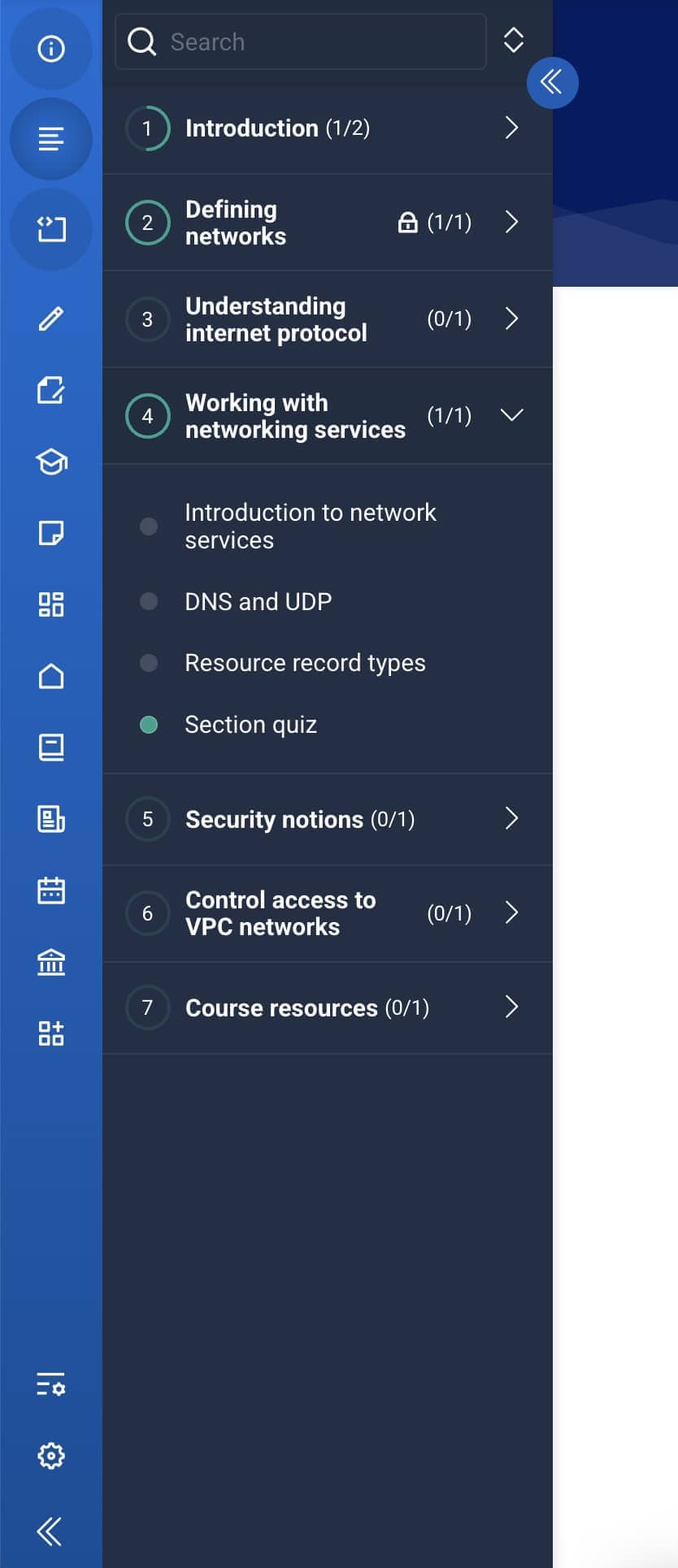Viewport: 678px width, 1568px height.
Task: Open the settings gear icon
Action: 51,1456
